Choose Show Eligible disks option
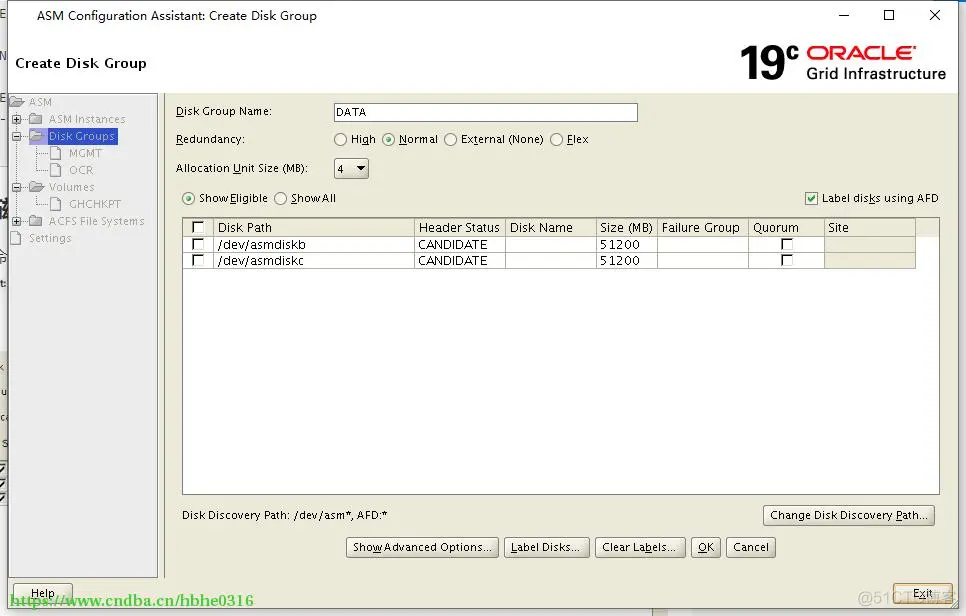Screen dimensions: 966x616 (189, 198)
